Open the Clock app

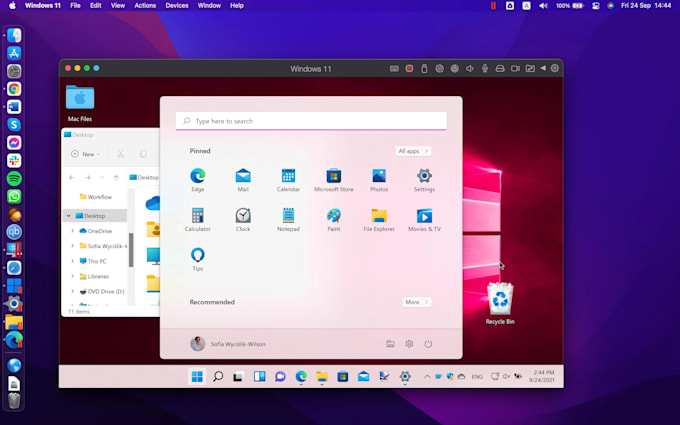coord(243,219)
